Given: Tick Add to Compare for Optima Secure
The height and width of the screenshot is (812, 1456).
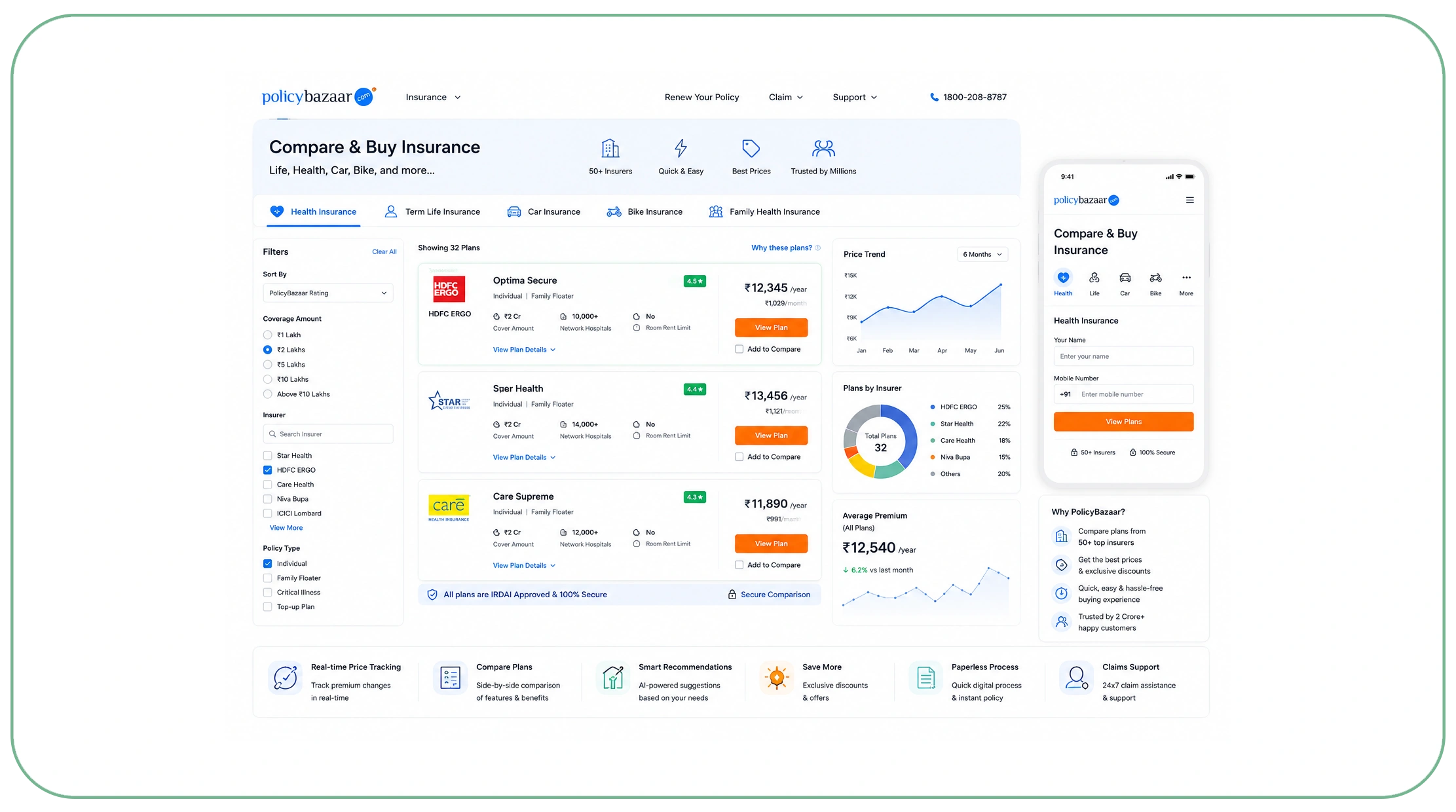Looking at the screenshot, I should coord(739,349).
